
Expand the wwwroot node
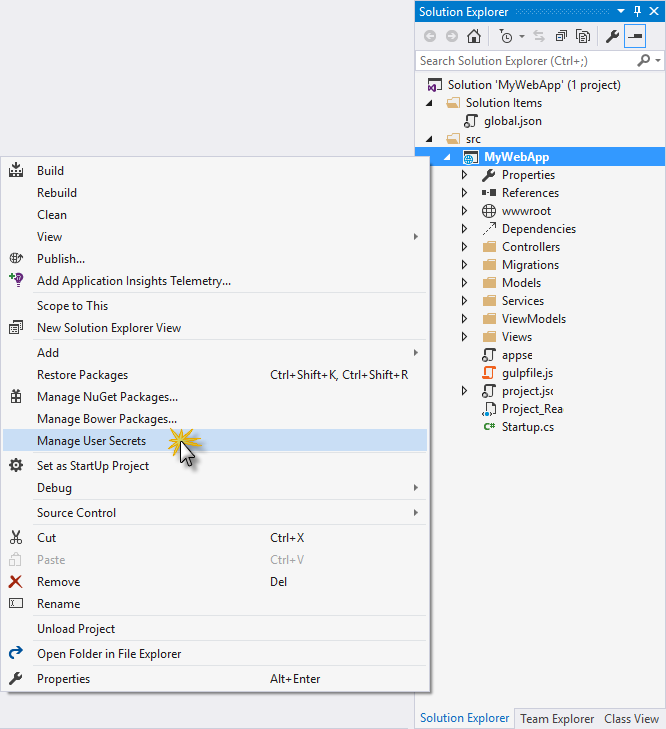(x=464, y=211)
